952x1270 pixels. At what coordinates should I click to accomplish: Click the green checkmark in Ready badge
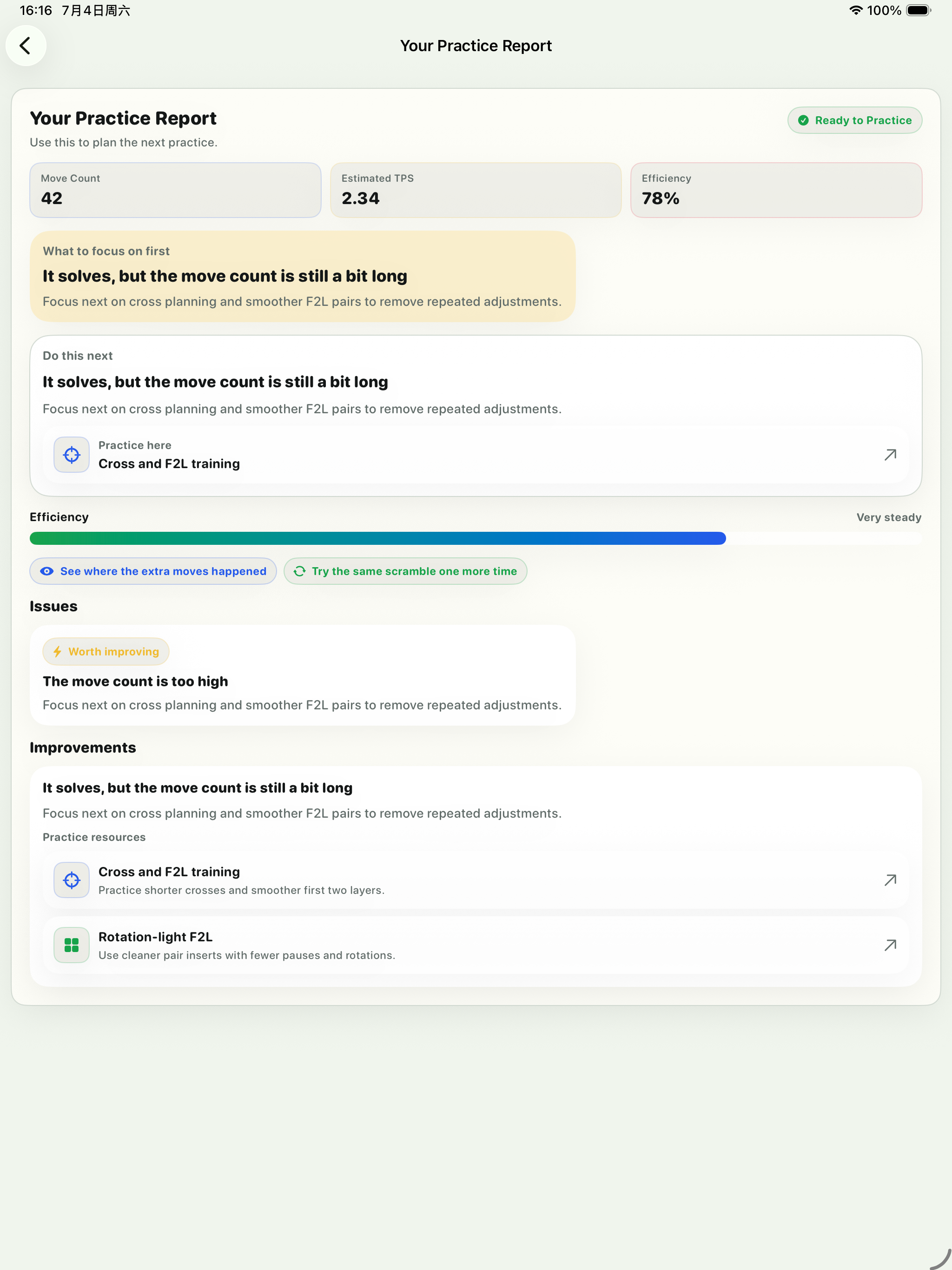(803, 120)
